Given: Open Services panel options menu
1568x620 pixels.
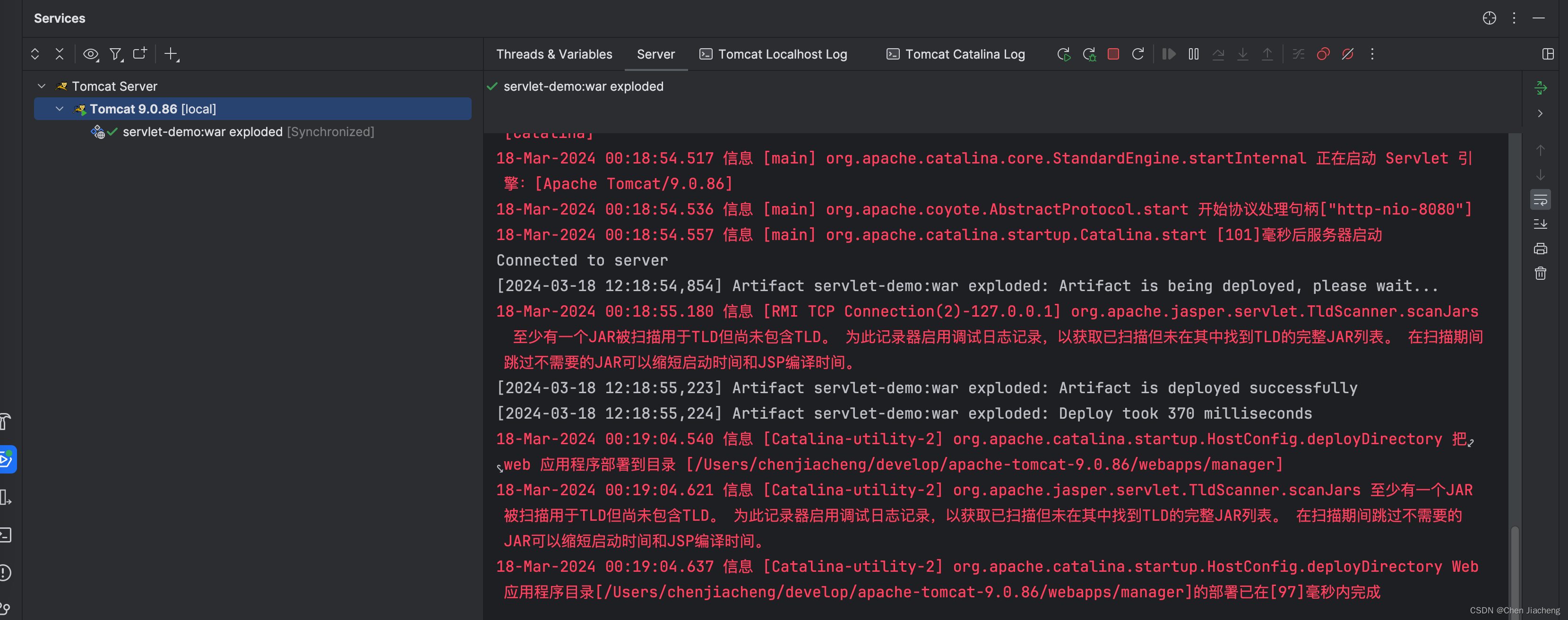Looking at the screenshot, I should 1513,18.
